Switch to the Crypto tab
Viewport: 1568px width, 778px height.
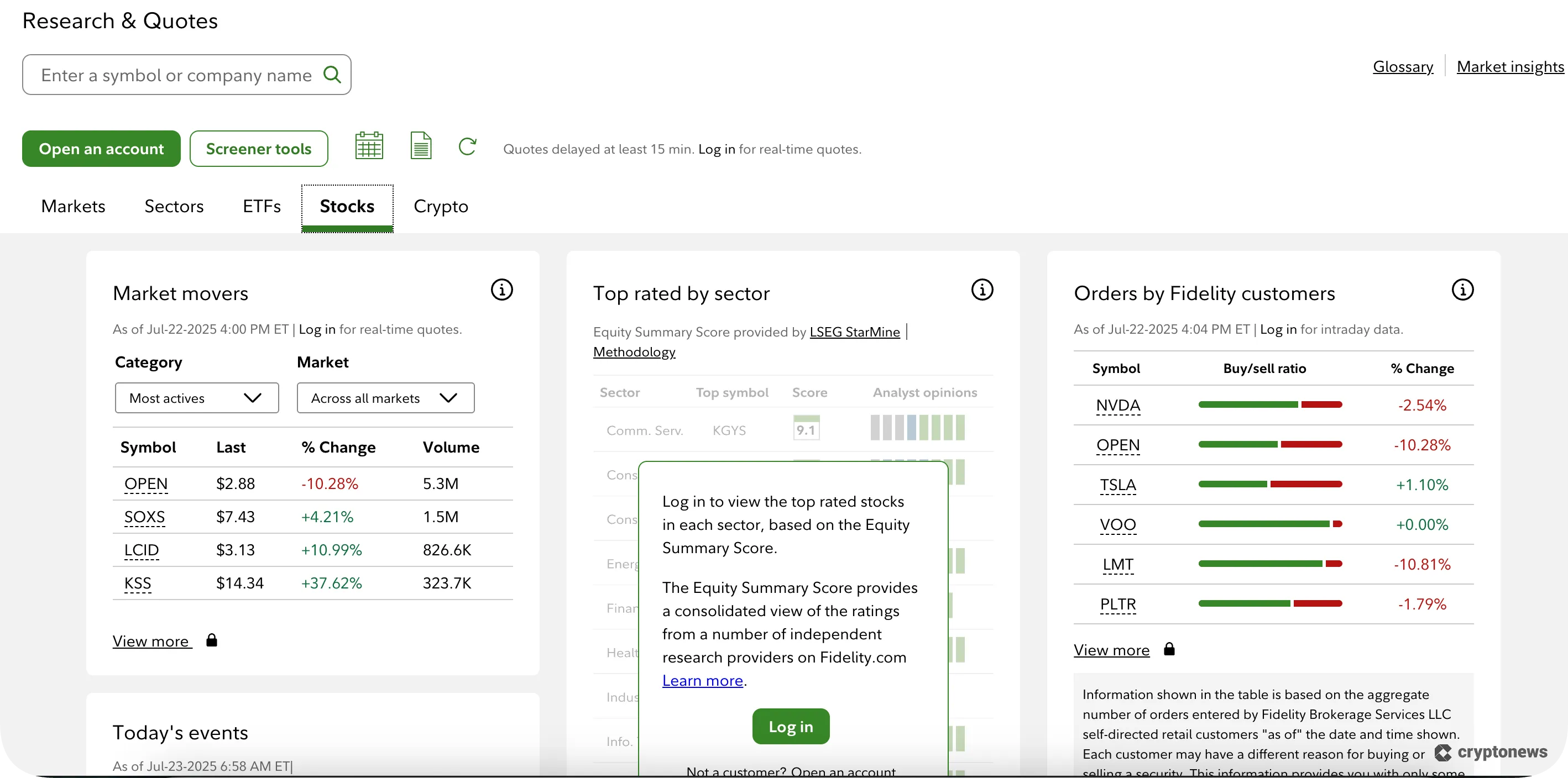click(x=441, y=207)
